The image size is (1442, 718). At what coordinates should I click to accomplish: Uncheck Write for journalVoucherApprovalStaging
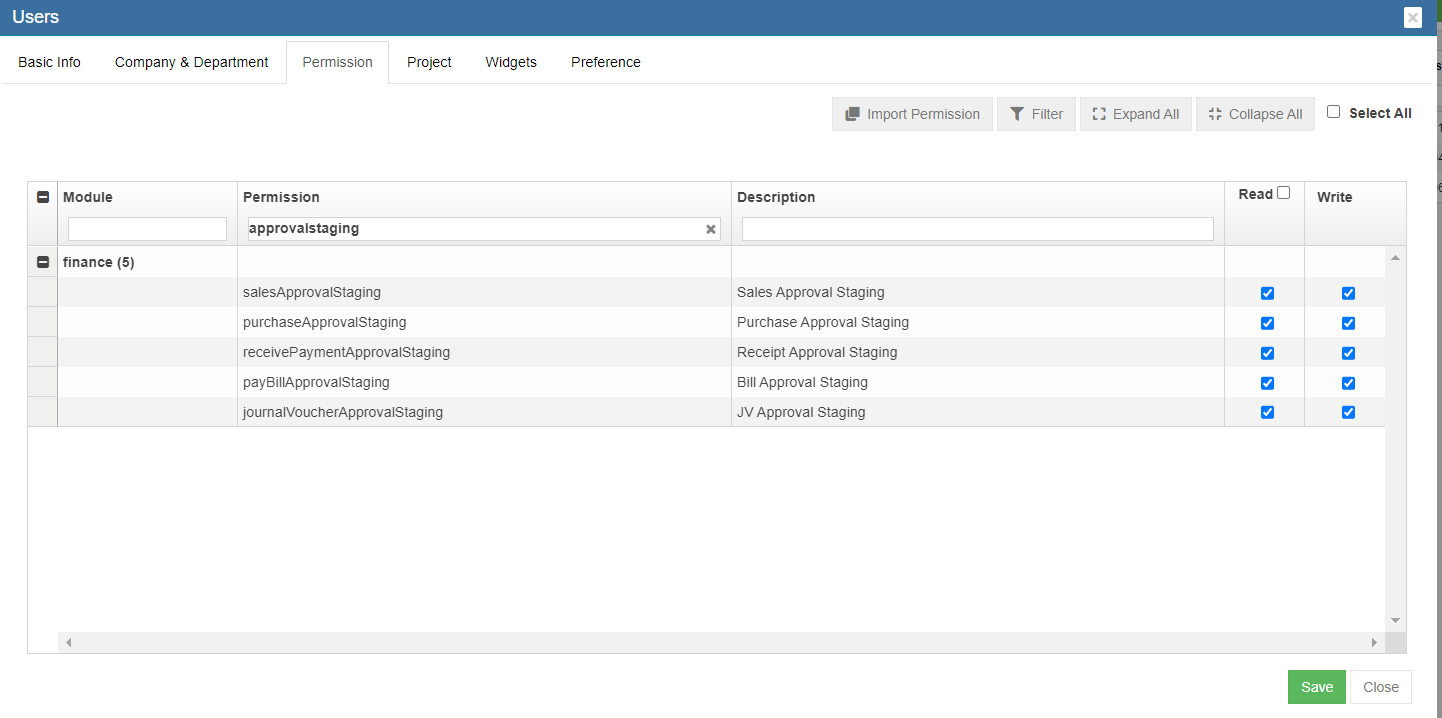tap(1348, 412)
